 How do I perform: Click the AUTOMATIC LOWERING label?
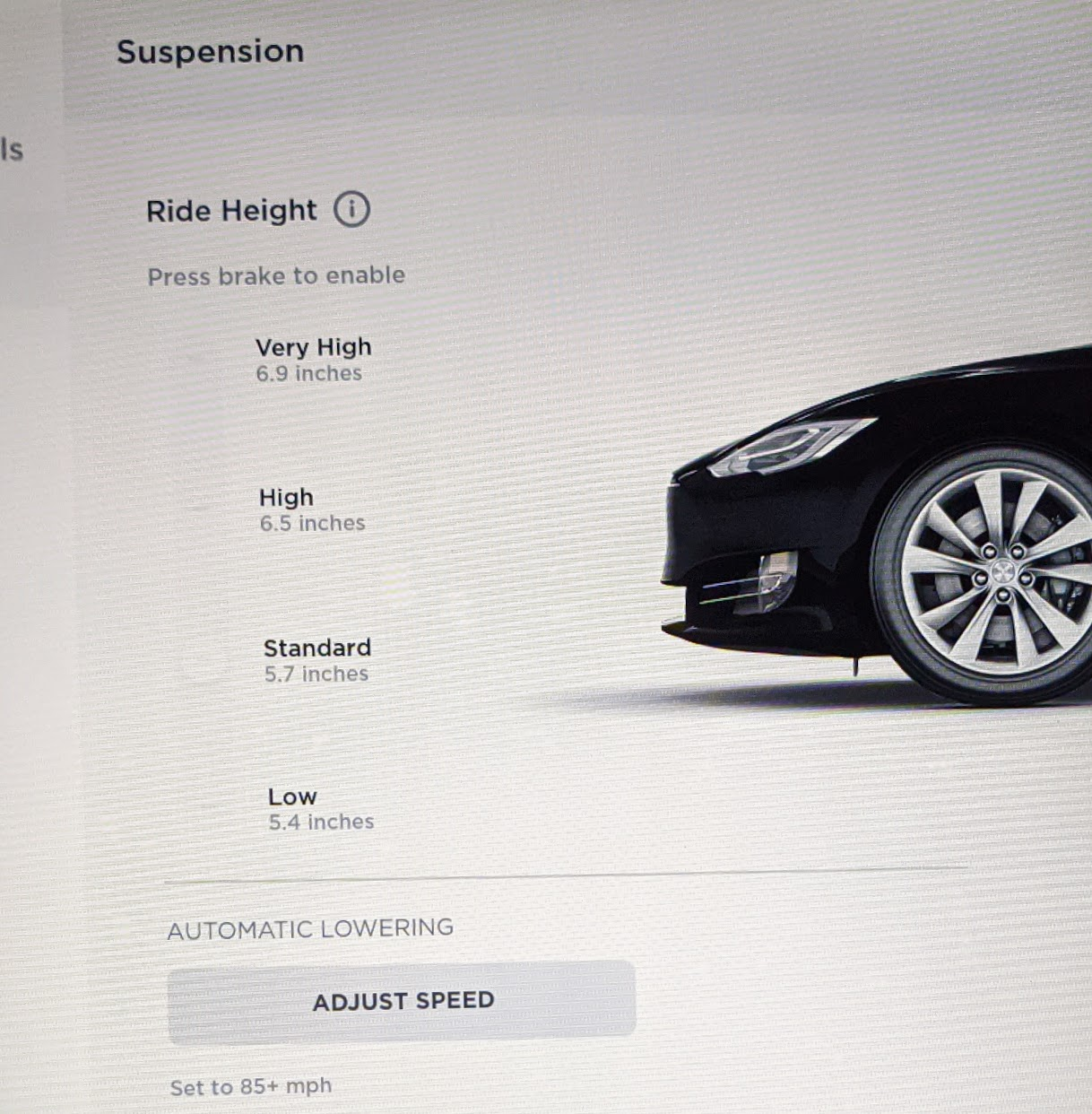[x=310, y=928]
